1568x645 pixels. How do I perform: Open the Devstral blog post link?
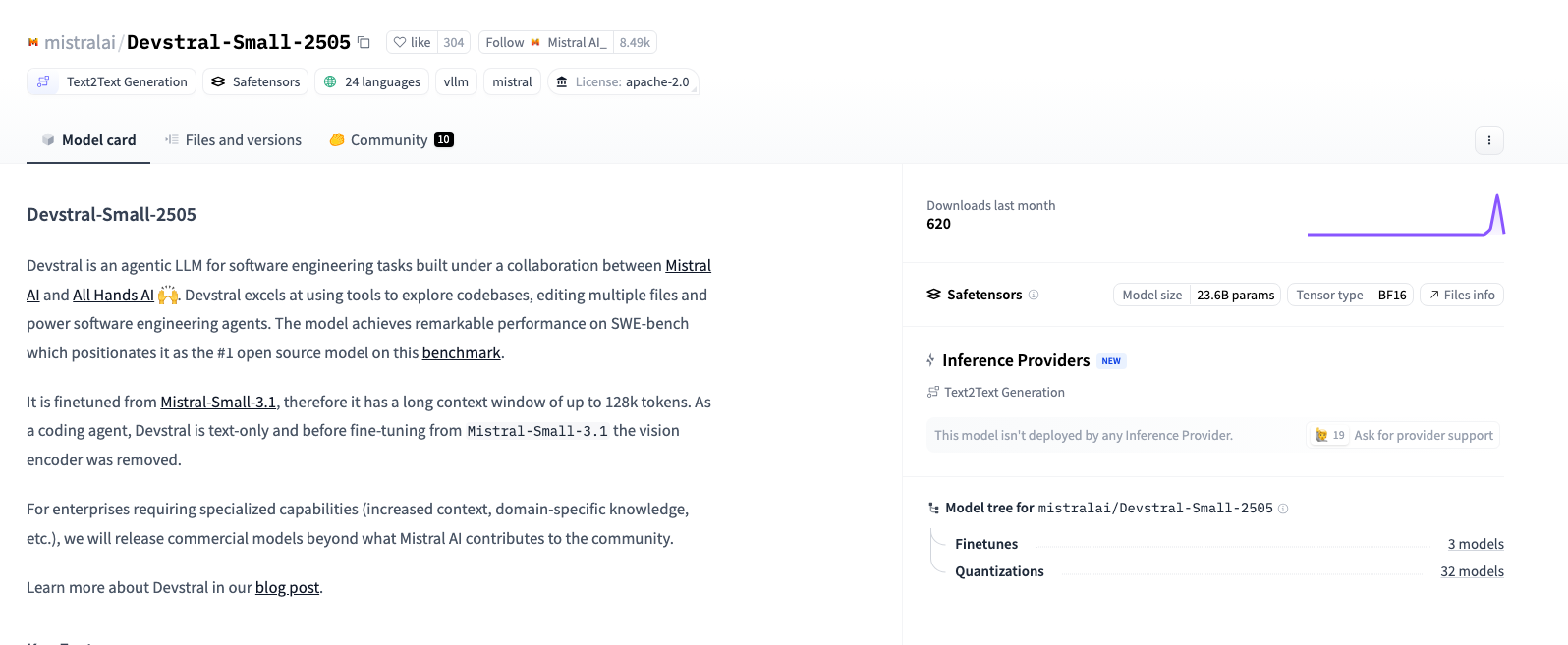287,587
